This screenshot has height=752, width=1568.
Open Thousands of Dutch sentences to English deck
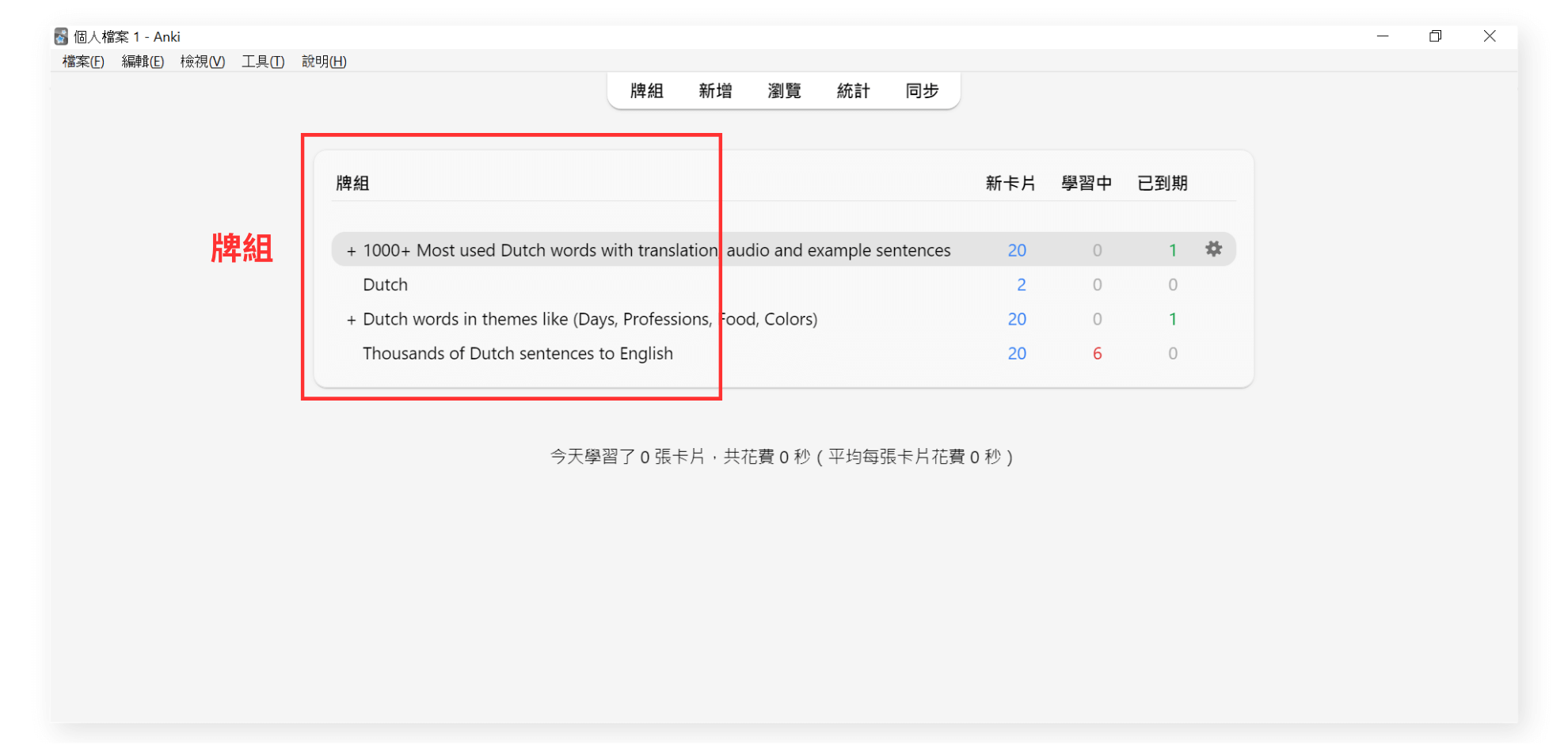(x=517, y=354)
